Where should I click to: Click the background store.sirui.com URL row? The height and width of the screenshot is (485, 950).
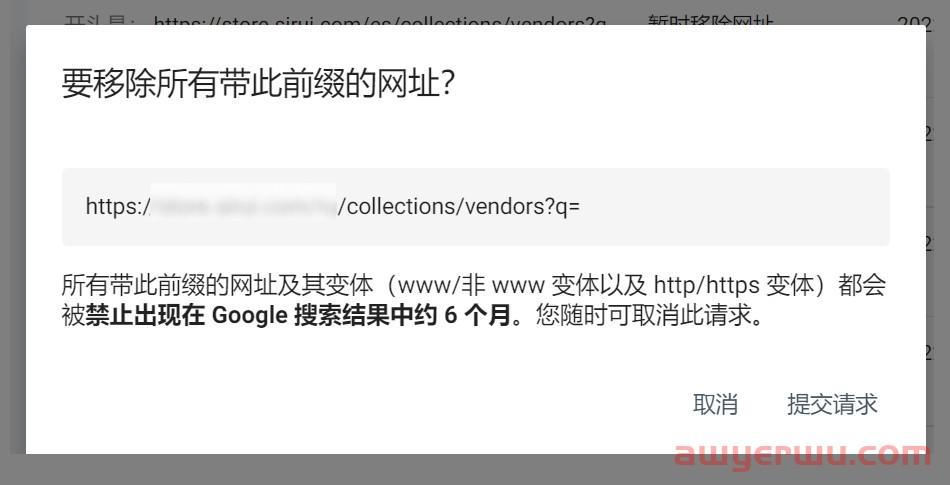pyautogui.click(x=379, y=21)
